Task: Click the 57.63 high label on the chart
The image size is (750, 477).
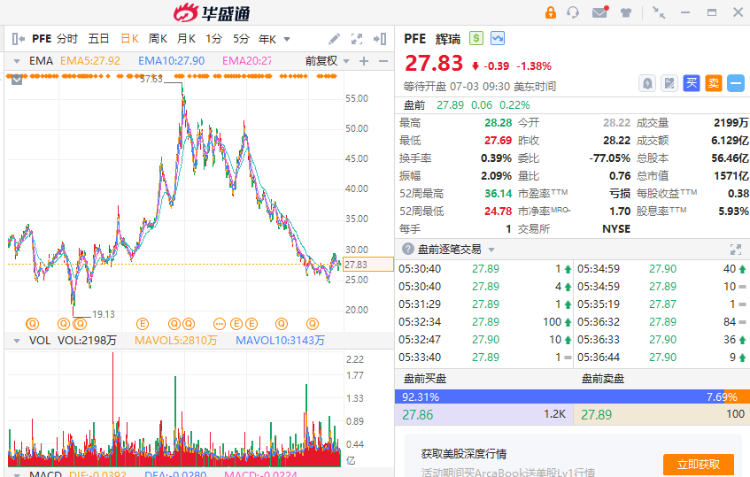Action: coord(151,79)
